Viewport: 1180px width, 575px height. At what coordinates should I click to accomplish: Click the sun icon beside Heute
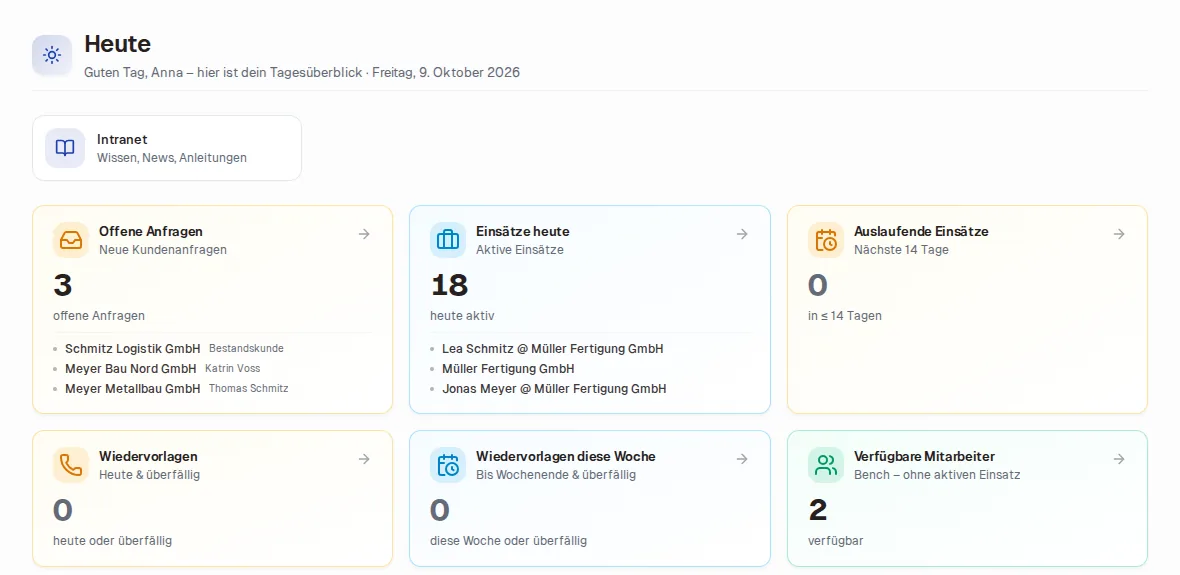pos(52,55)
